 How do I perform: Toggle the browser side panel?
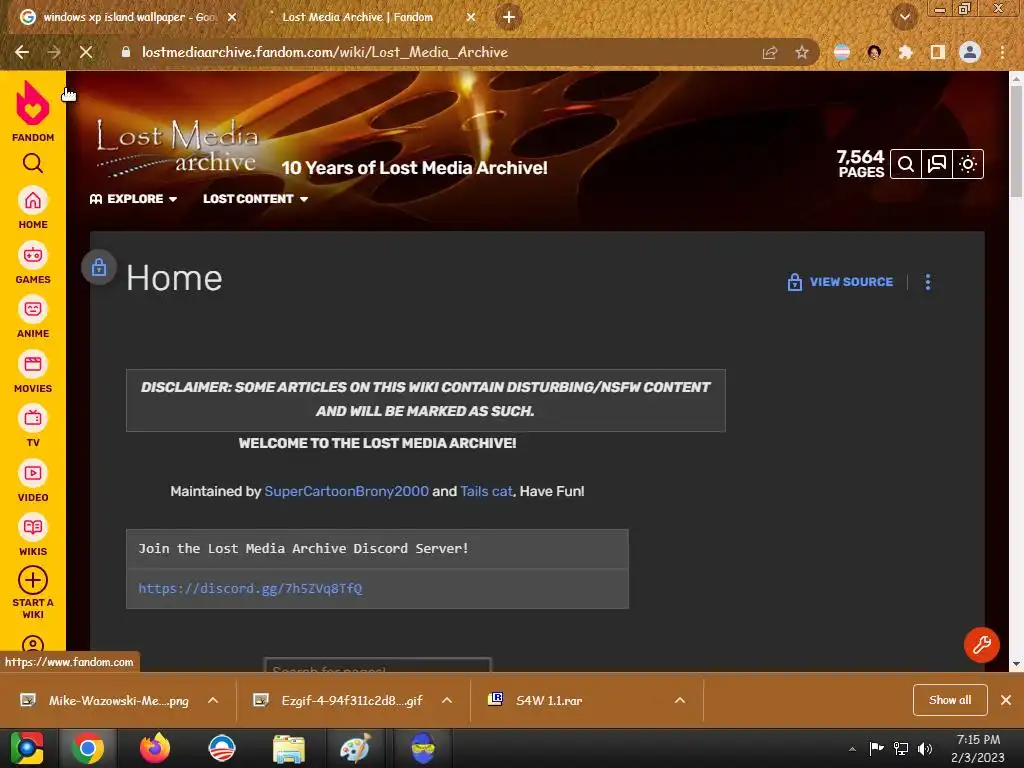click(x=938, y=52)
